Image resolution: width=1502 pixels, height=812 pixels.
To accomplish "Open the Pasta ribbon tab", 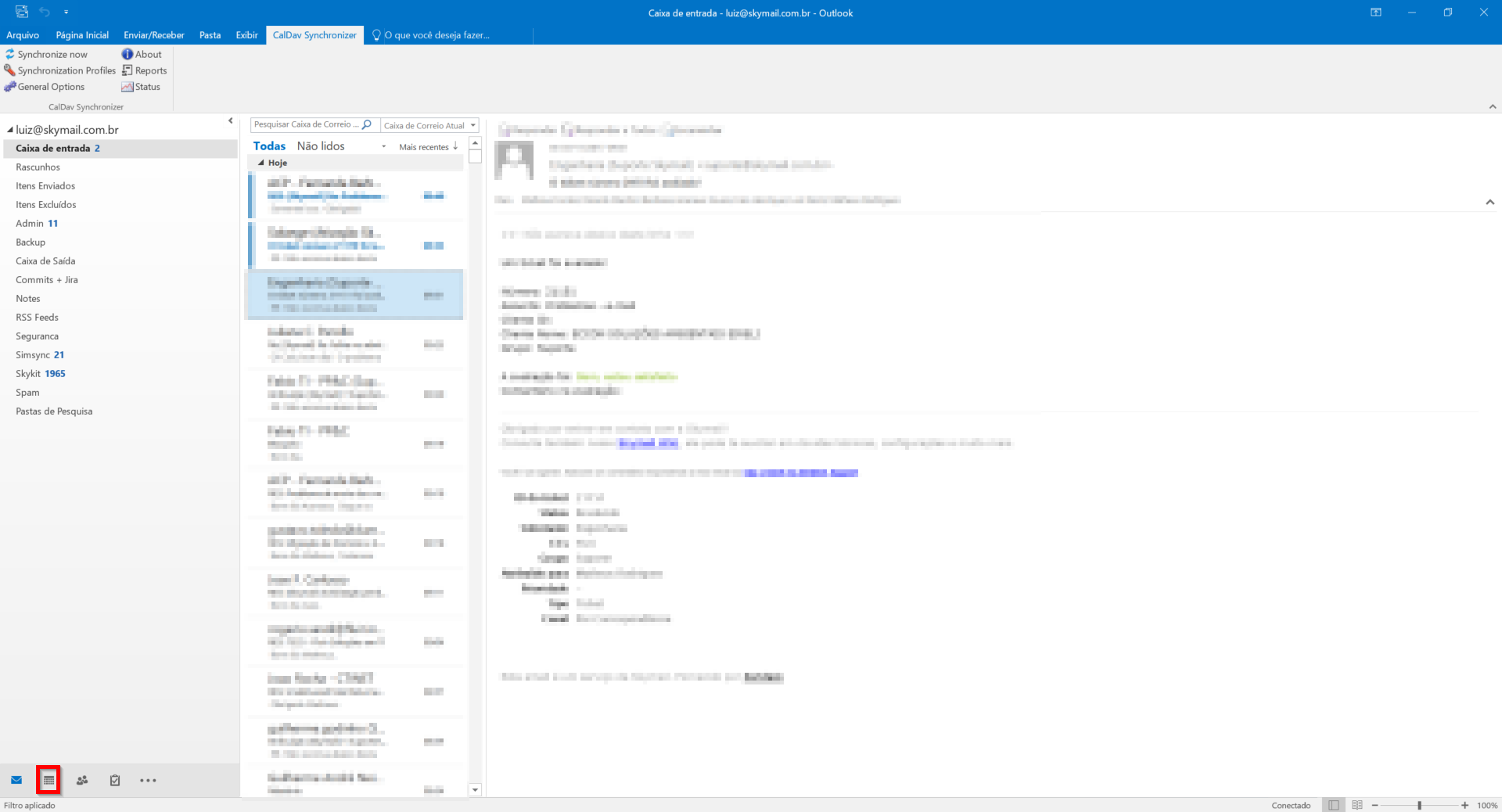I will point(210,35).
